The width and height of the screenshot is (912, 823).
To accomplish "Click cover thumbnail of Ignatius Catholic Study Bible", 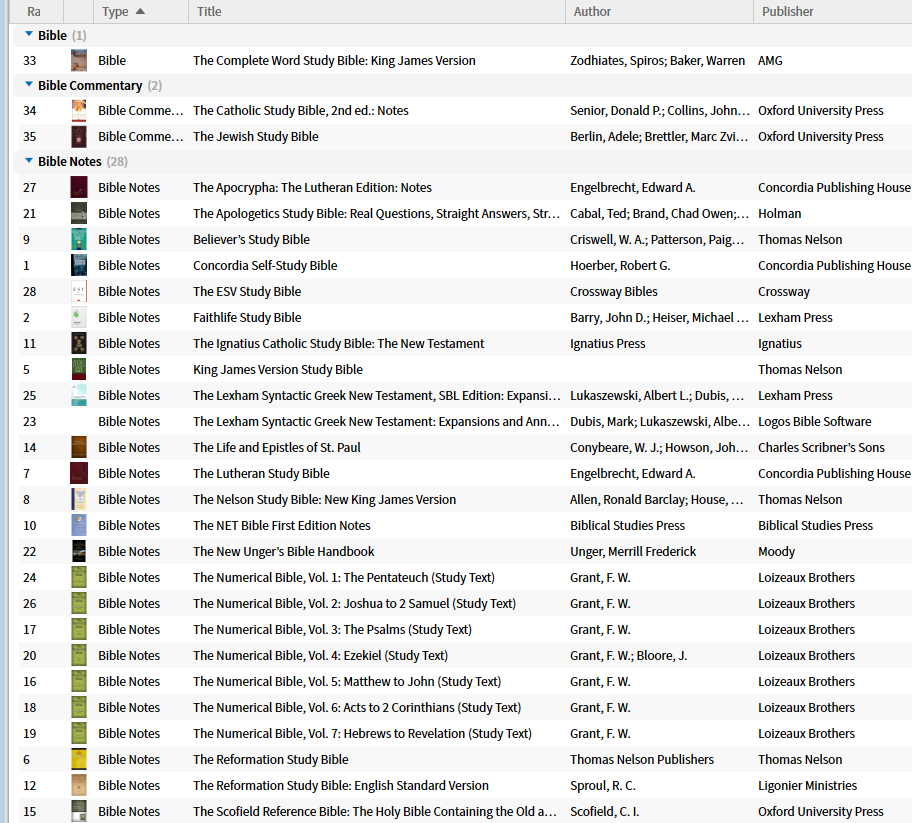I will (x=79, y=344).
